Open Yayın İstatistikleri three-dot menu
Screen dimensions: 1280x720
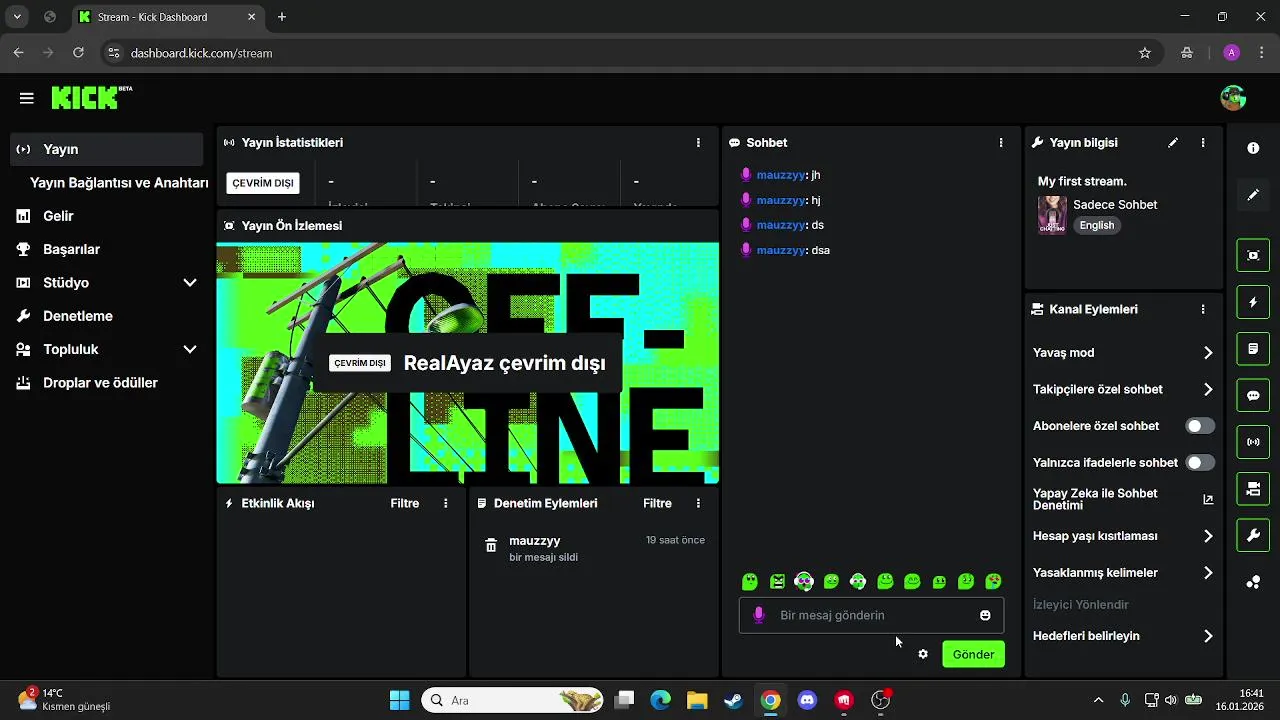[x=698, y=143]
